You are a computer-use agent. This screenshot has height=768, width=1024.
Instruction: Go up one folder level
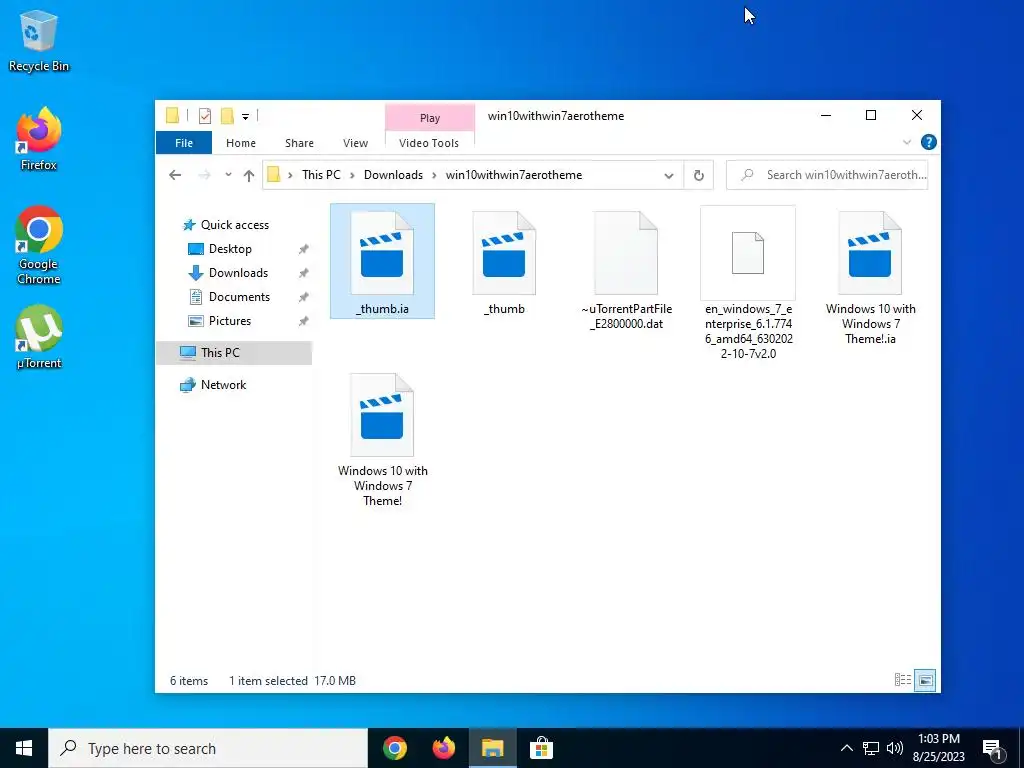[249, 175]
